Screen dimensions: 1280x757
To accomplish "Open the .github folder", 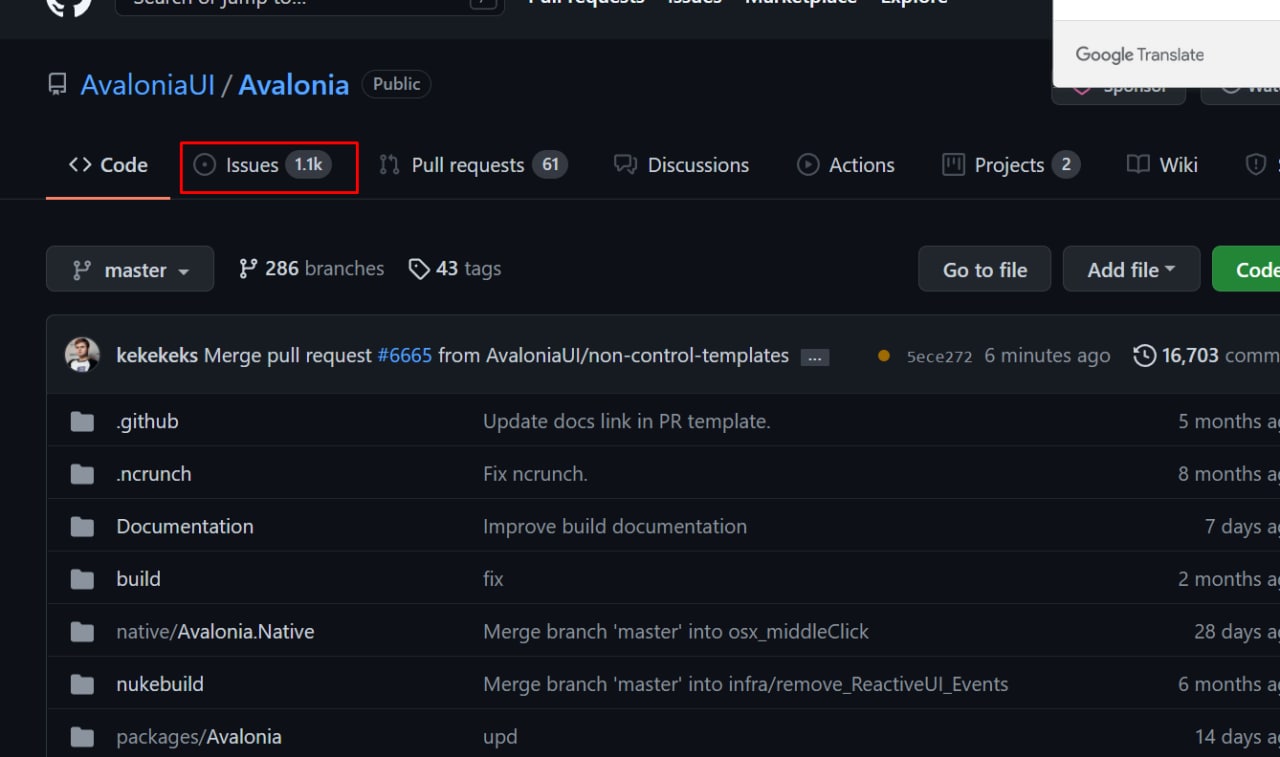I will (147, 421).
